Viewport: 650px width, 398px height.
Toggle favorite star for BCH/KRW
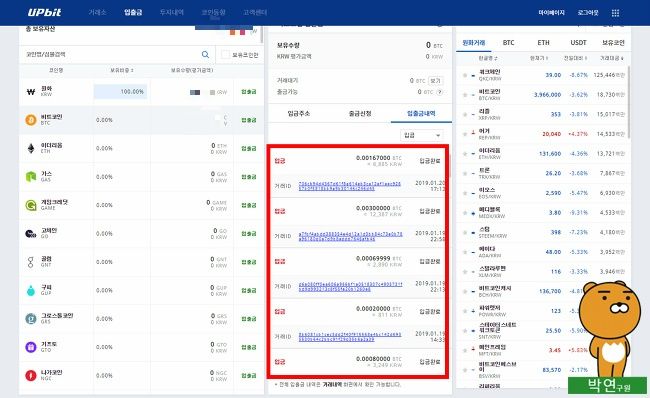pyautogui.click(x=465, y=291)
